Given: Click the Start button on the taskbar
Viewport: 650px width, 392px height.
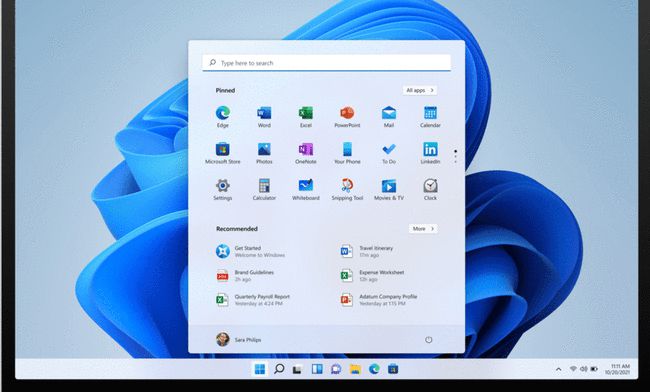Looking at the screenshot, I should point(260,369).
